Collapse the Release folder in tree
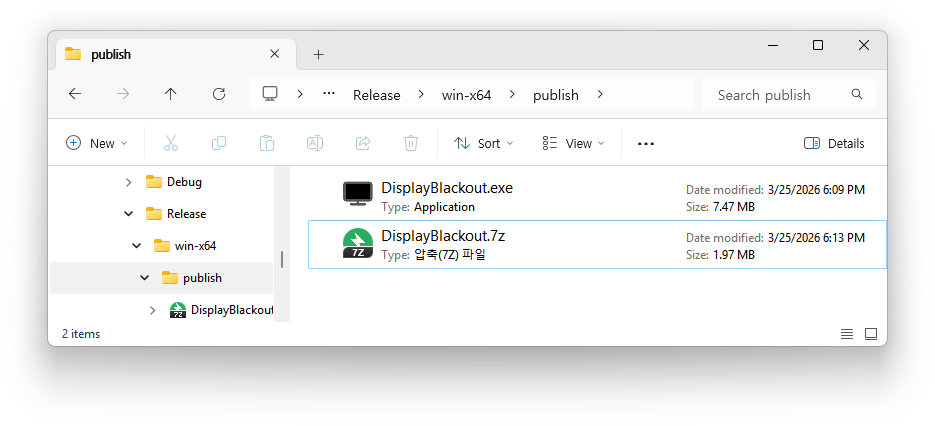 128,213
